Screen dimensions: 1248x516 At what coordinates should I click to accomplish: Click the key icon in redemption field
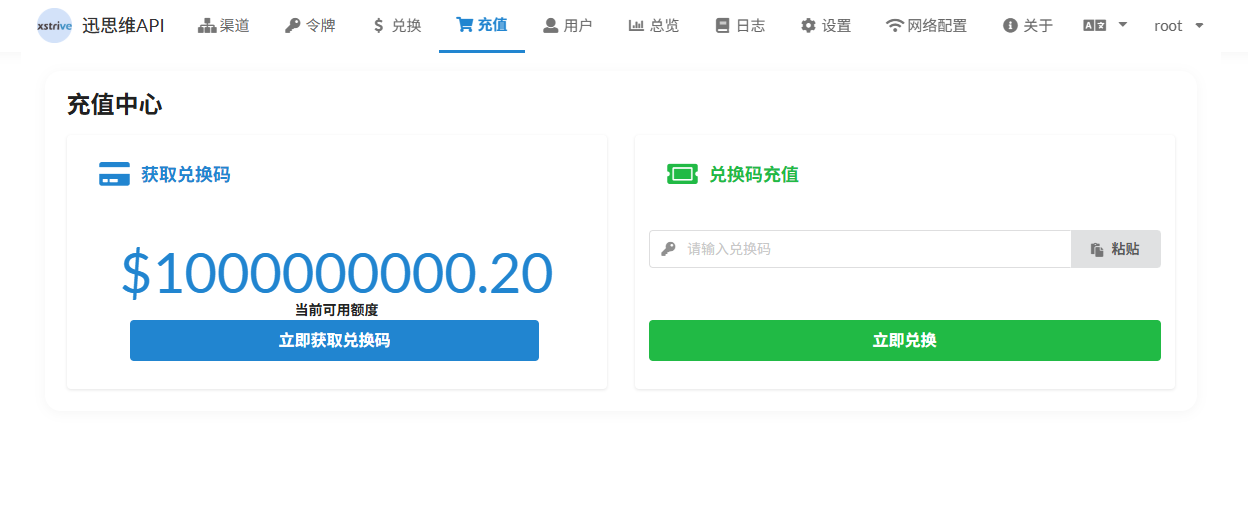[x=668, y=249]
